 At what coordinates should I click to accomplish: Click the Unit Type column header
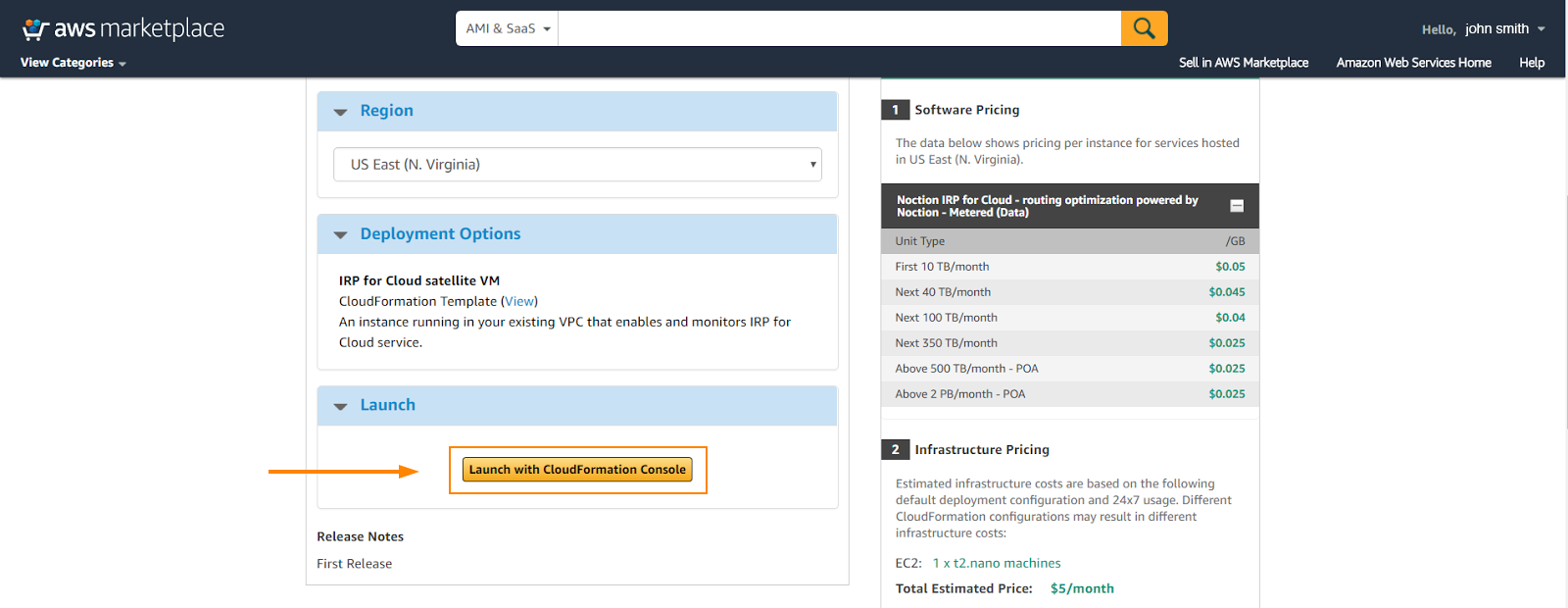(x=919, y=241)
